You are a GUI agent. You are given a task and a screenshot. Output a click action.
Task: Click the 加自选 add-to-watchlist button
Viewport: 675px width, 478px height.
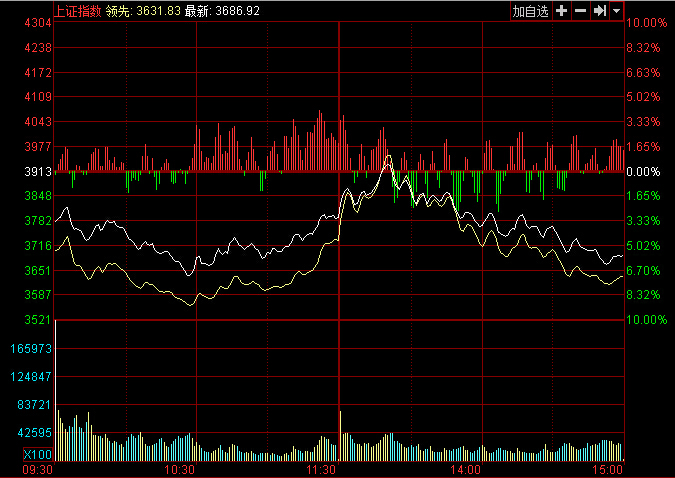(530, 11)
